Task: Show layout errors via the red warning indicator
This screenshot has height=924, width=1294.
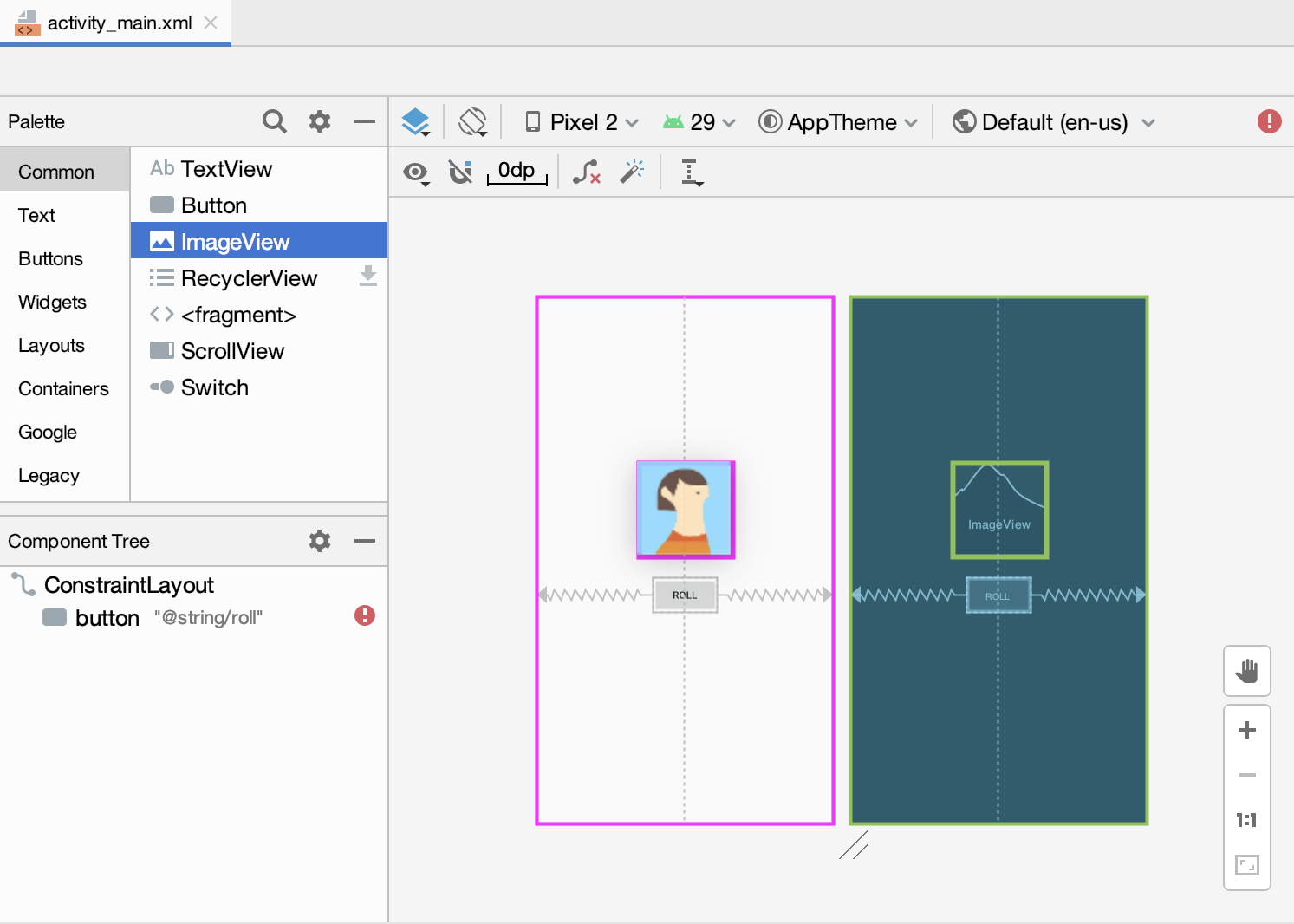Action: [1269, 121]
